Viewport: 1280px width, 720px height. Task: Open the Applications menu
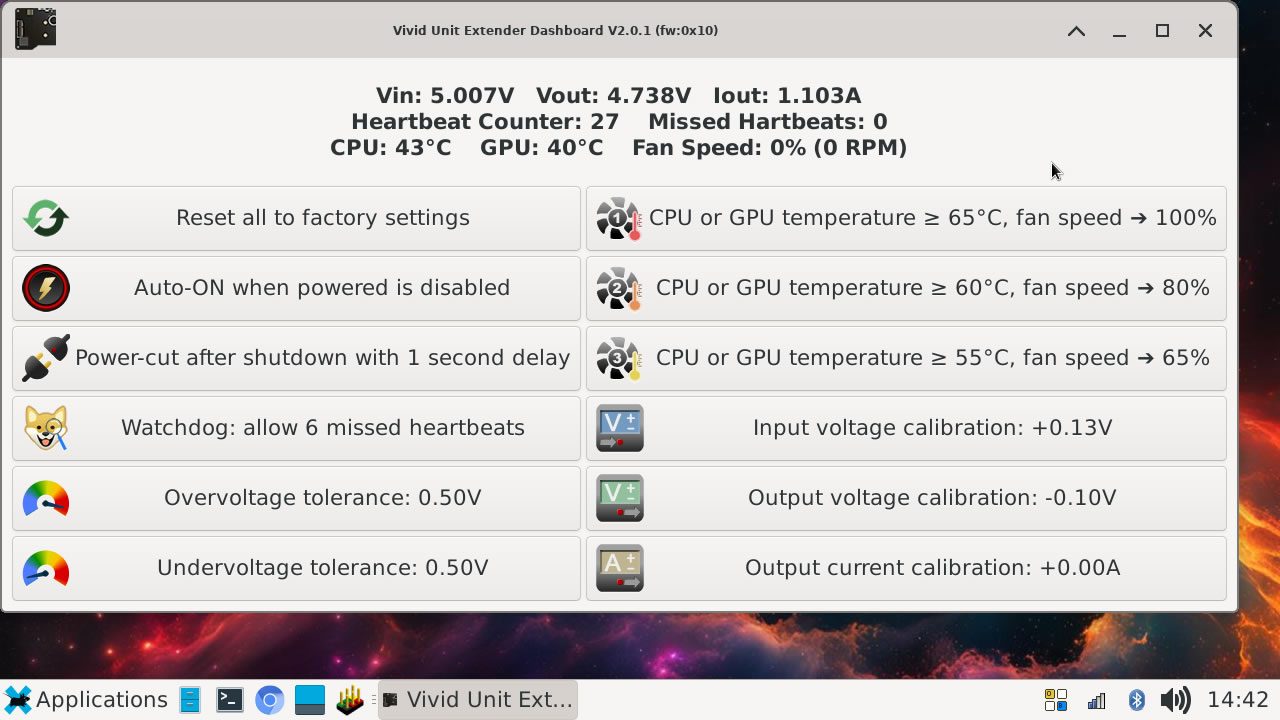[86, 699]
